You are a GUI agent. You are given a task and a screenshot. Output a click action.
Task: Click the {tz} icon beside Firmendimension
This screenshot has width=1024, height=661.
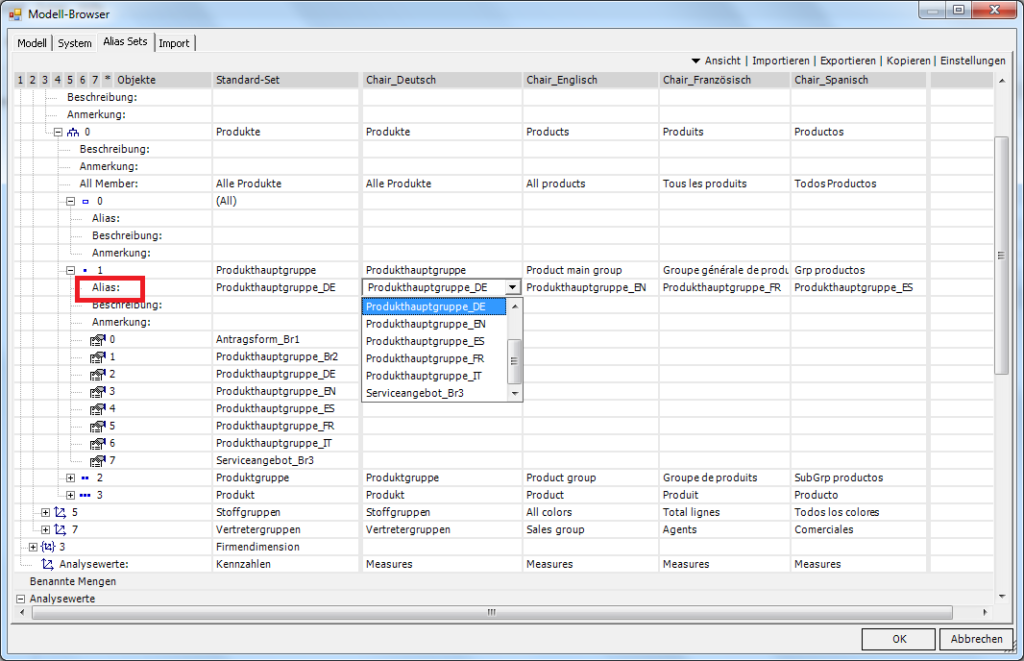coord(46,546)
